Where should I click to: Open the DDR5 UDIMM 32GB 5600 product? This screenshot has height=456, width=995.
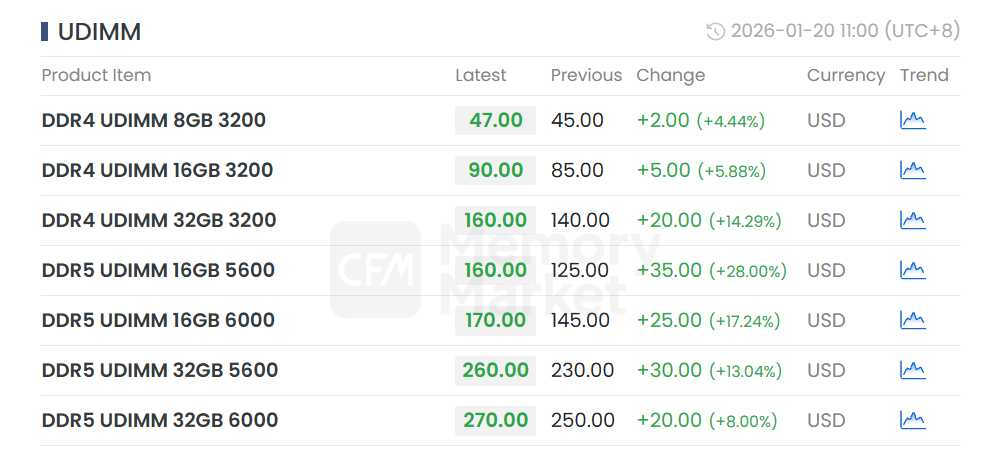tap(160, 370)
